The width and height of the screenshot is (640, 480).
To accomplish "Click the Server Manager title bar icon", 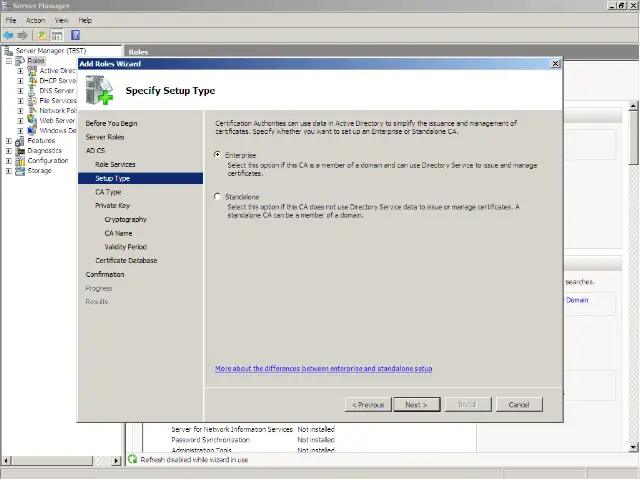I will (x=6, y=5).
